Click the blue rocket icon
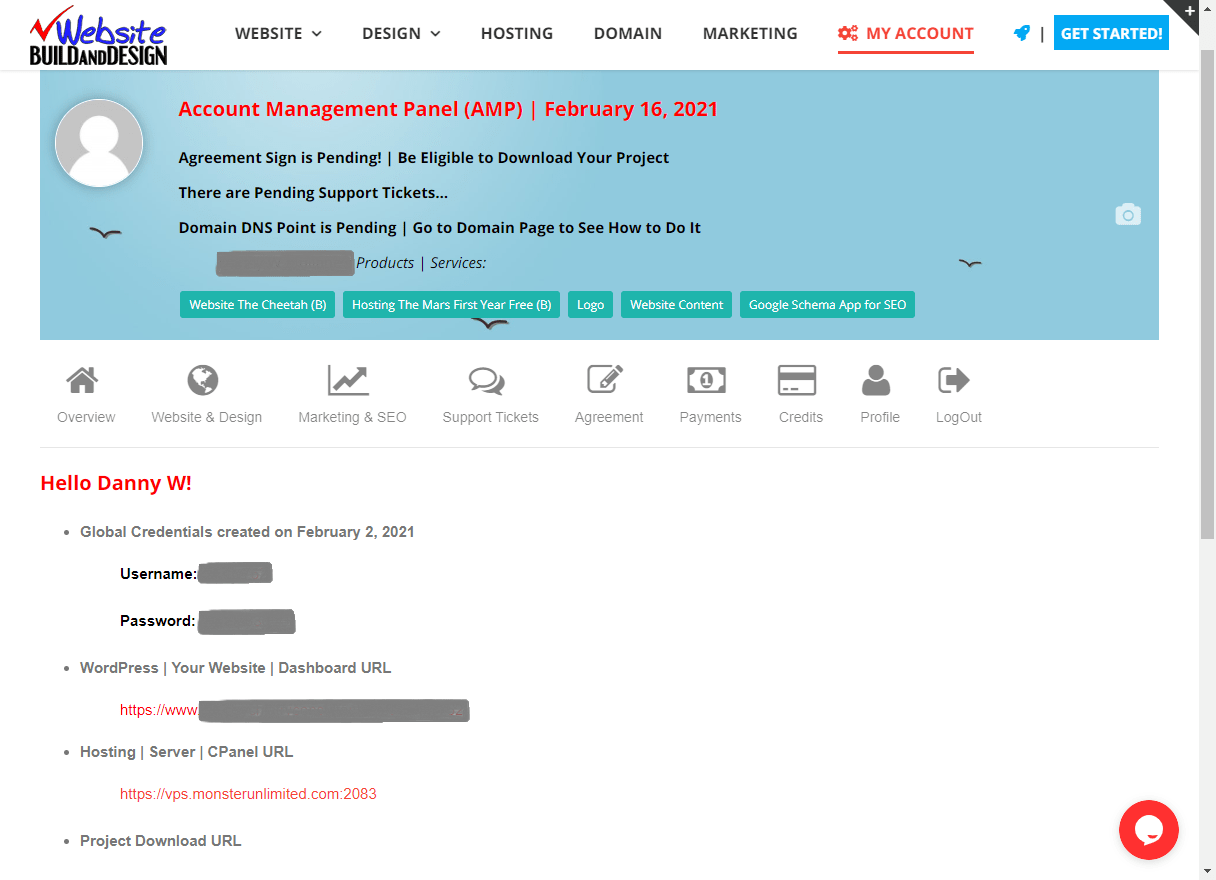Screen dimensions: 1216x880 tap(1021, 33)
